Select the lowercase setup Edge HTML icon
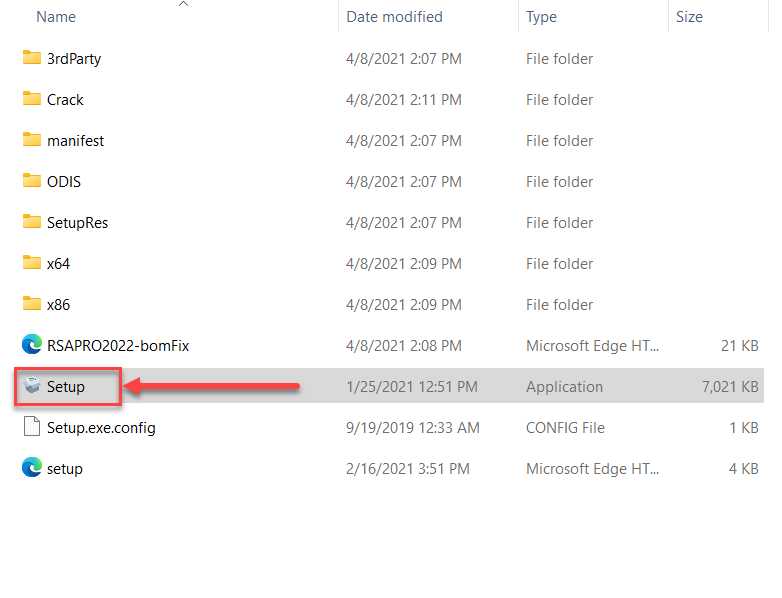This screenshot has height=598, width=782. click(x=31, y=468)
